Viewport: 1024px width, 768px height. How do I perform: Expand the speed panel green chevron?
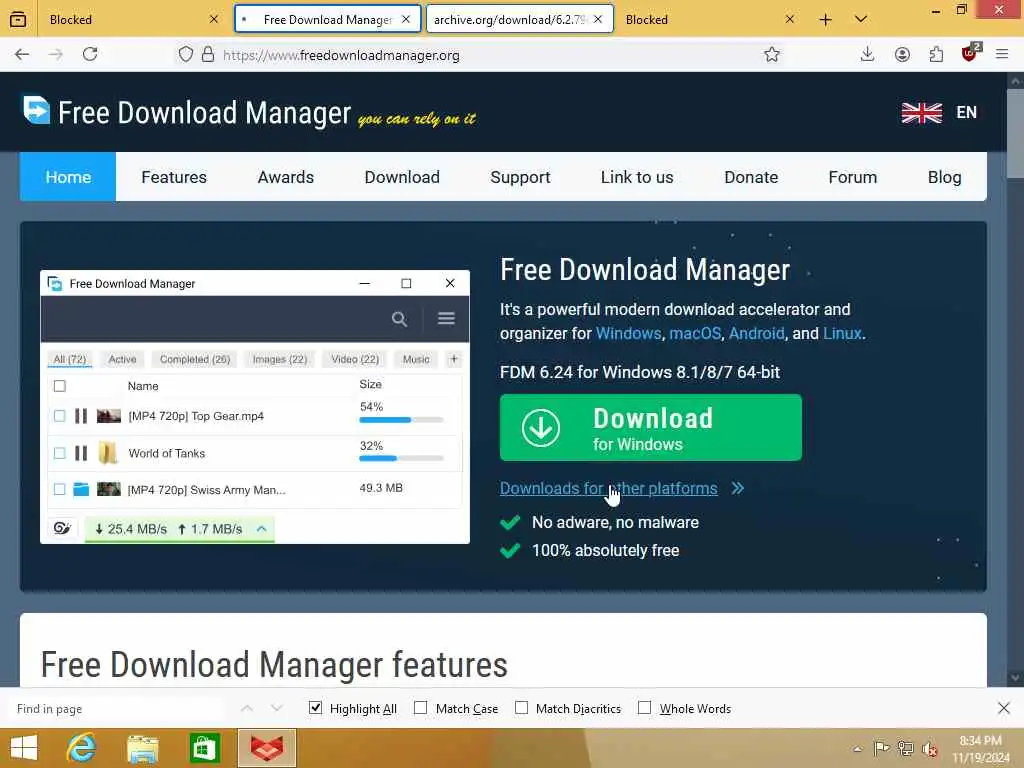262,528
